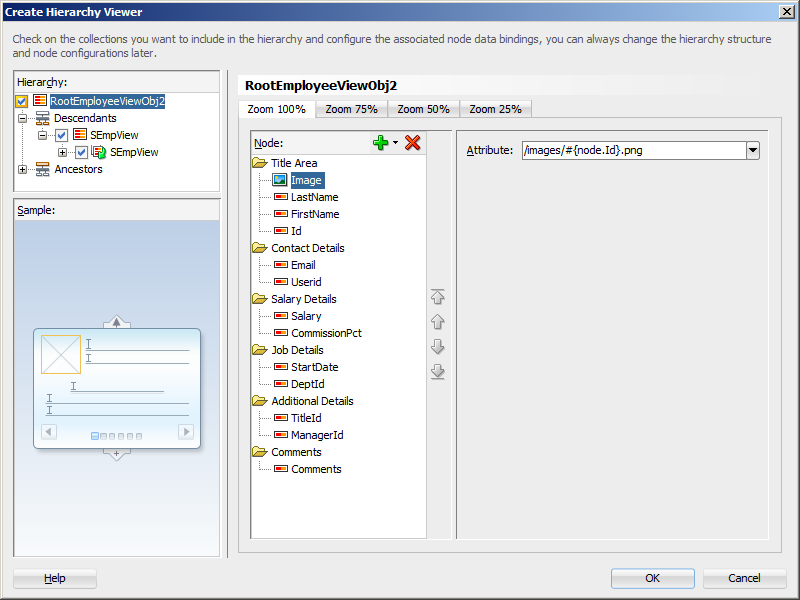Open the Attribute dropdown arrow
The width and height of the screenshot is (800, 600).
tap(753, 151)
